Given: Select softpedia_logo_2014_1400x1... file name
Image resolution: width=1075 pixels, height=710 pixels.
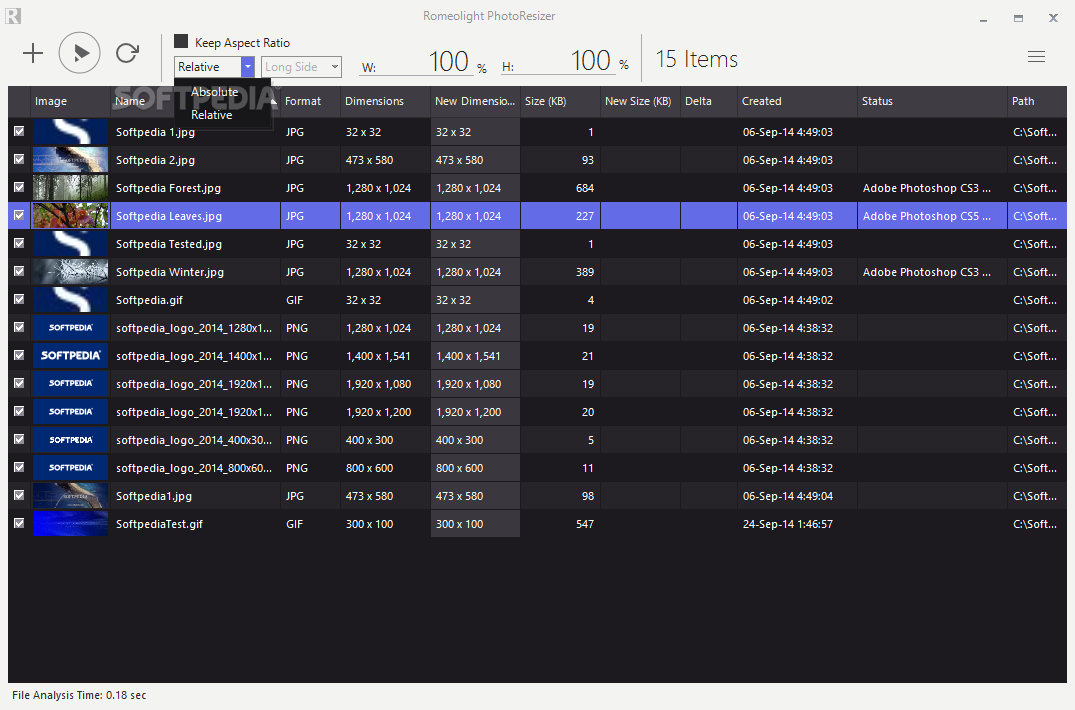Looking at the screenshot, I should (x=194, y=356).
